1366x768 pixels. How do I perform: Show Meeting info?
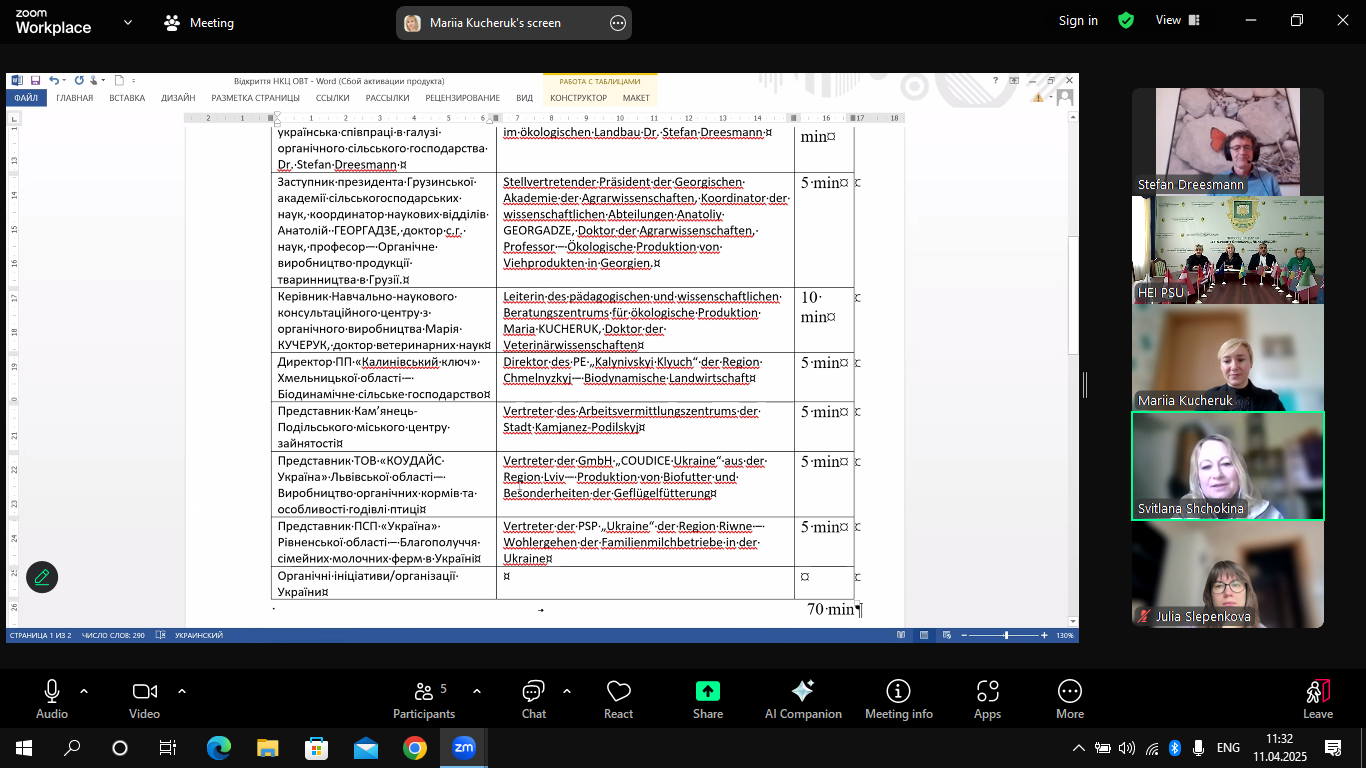point(898,692)
